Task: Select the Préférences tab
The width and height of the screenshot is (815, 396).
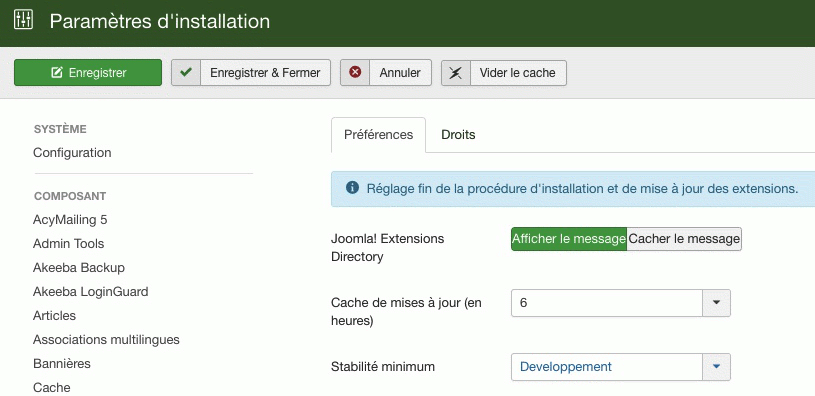Action: tap(378, 135)
